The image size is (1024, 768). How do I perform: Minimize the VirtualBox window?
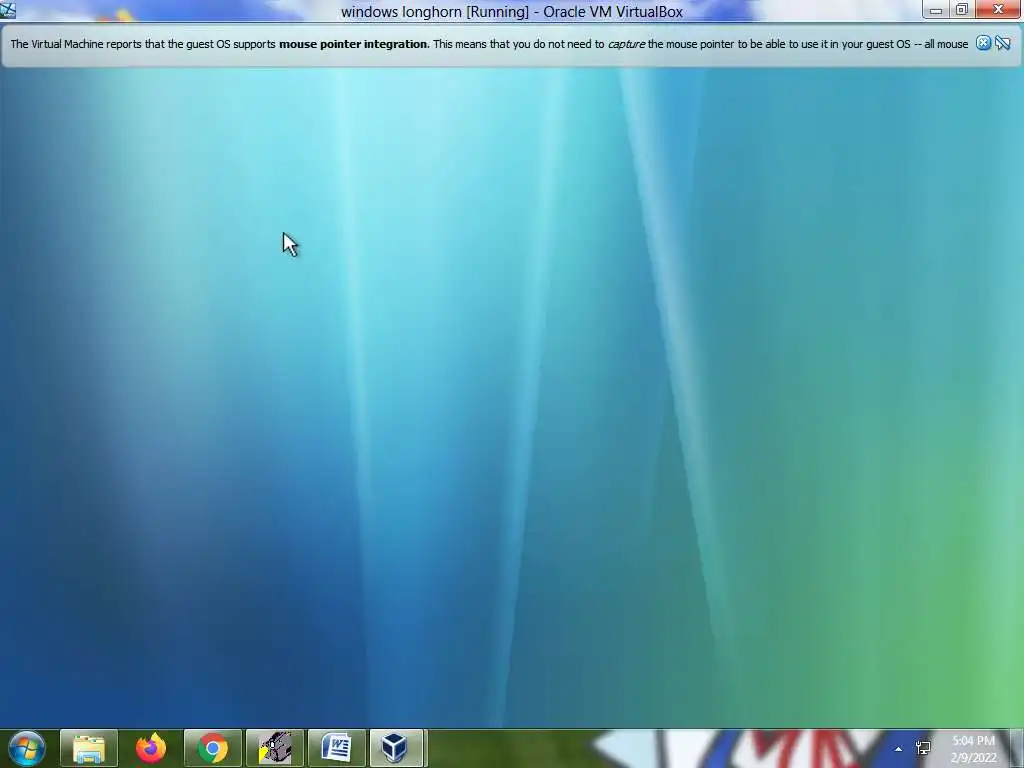coord(936,10)
